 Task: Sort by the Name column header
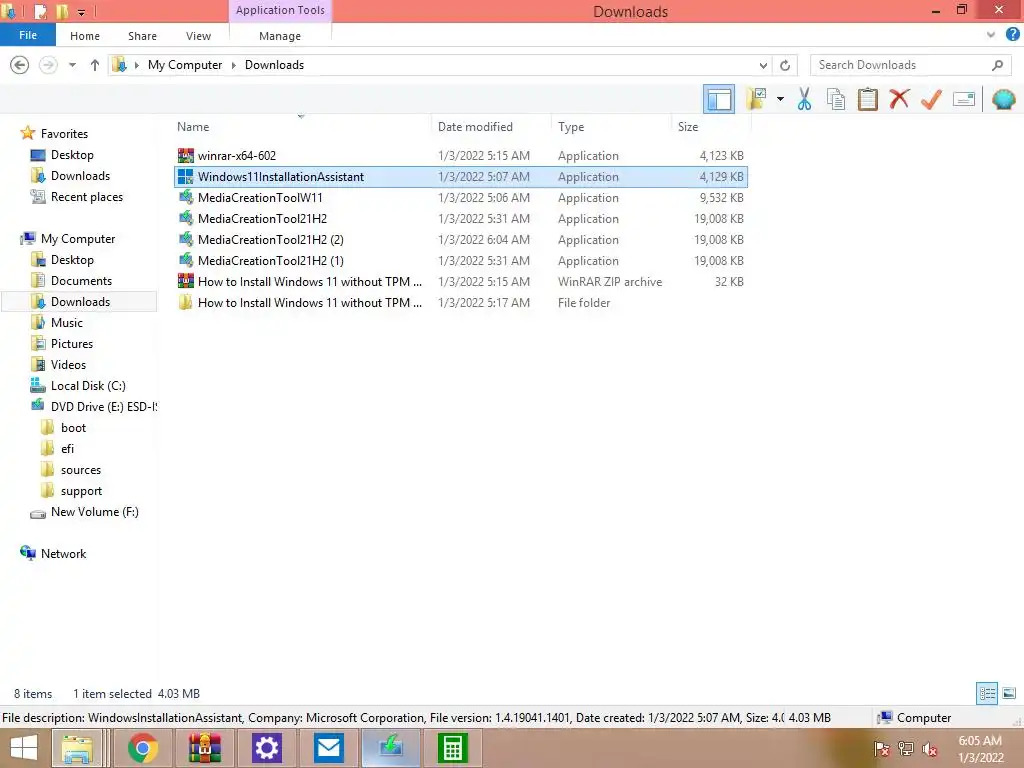tap(193, 127)
